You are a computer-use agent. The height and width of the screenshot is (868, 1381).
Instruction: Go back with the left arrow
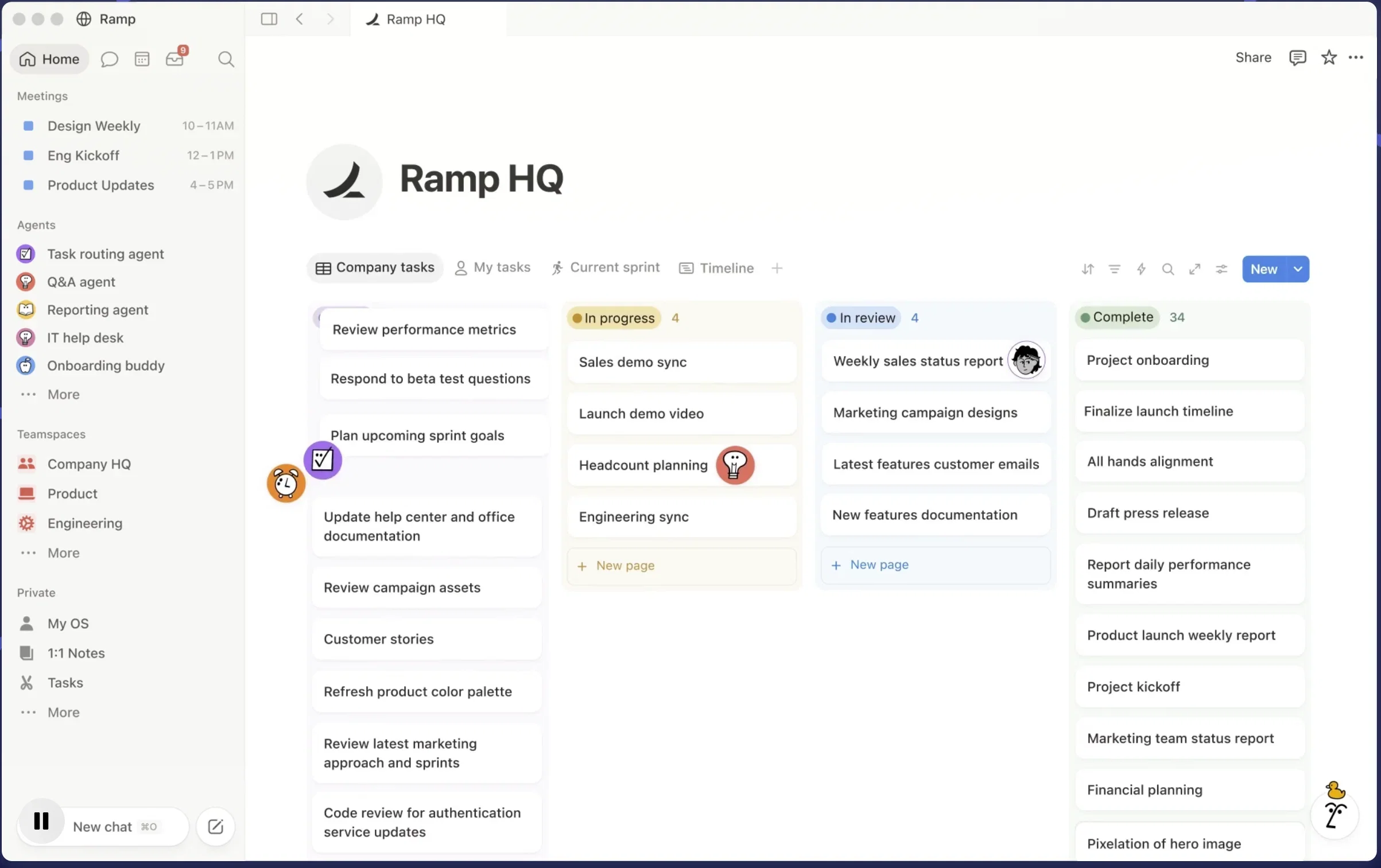tap(300, 19)
